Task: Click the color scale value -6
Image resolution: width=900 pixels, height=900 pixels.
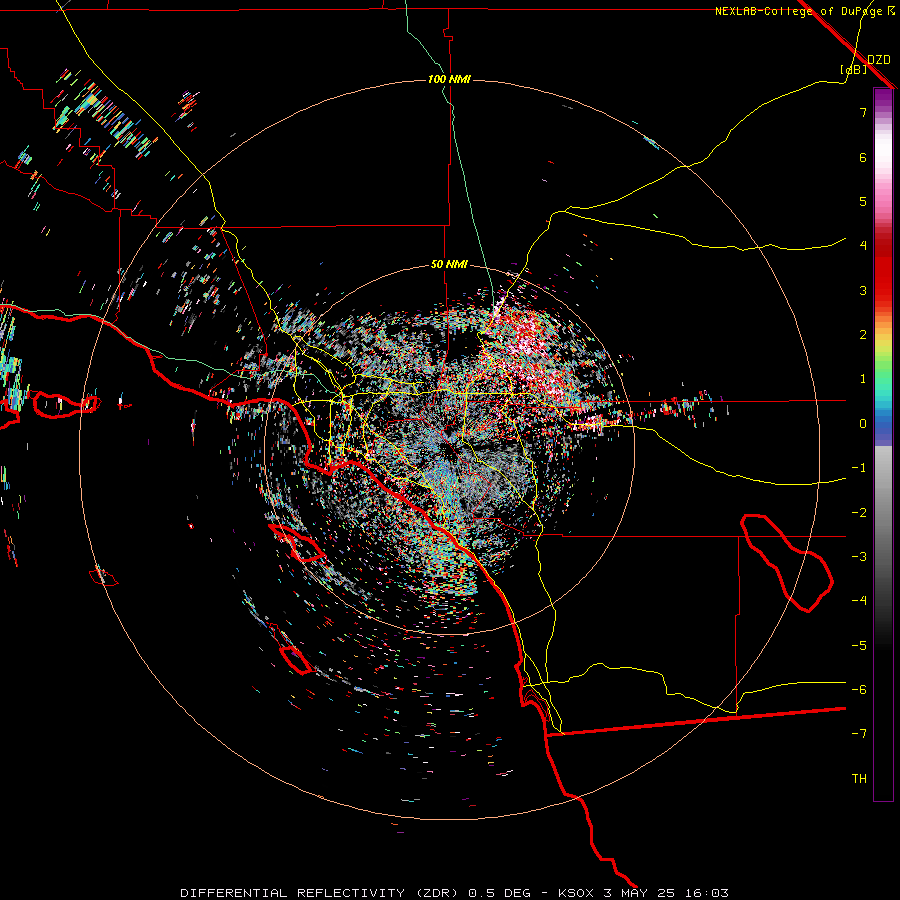Action: (x=859, y=690)
